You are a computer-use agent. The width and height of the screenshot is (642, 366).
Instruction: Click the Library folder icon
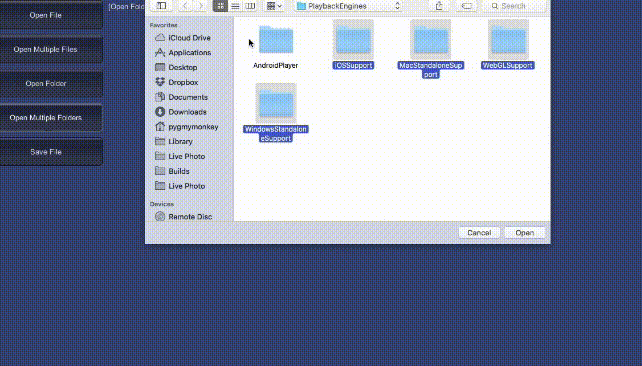(x=160, y=141)
